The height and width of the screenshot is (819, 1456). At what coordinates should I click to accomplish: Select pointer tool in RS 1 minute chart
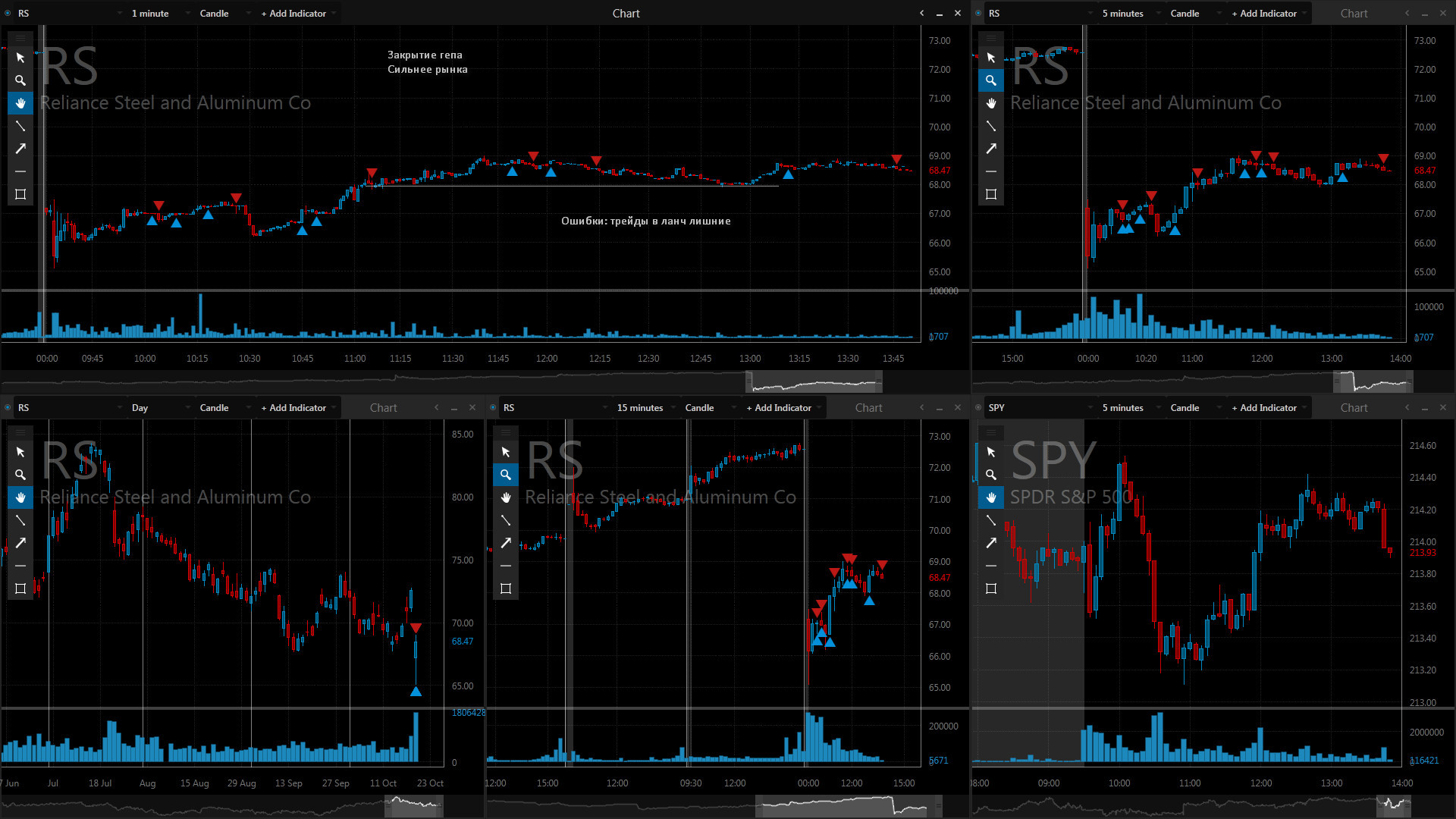tap(20, 58)
